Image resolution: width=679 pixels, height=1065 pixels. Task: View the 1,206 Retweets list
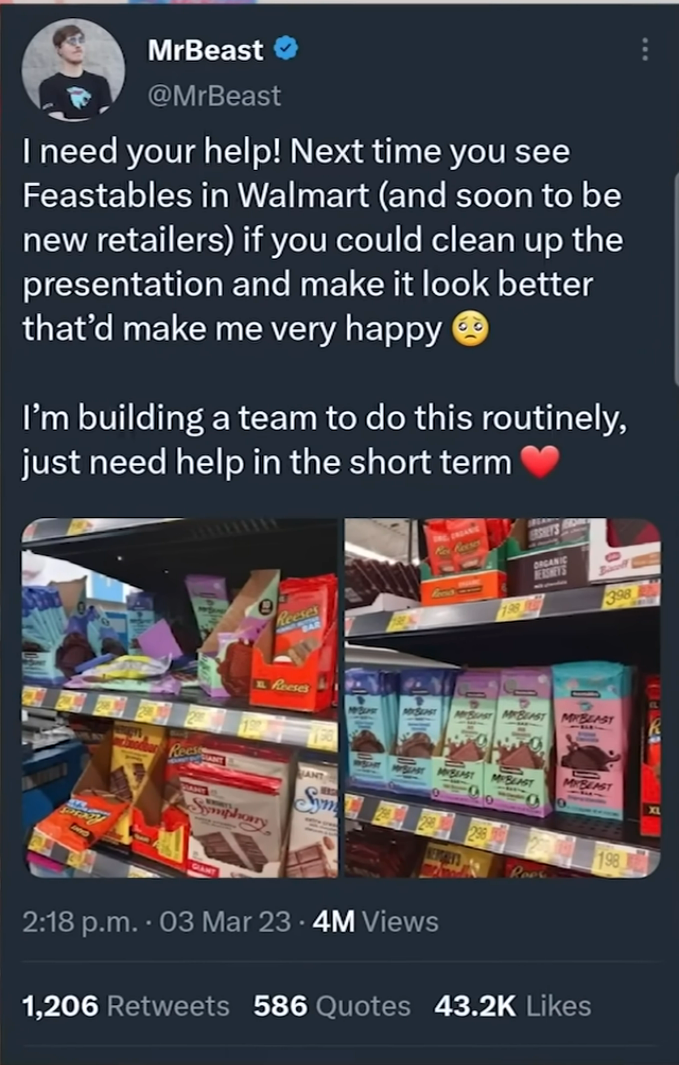click(x=126, y=1006)
